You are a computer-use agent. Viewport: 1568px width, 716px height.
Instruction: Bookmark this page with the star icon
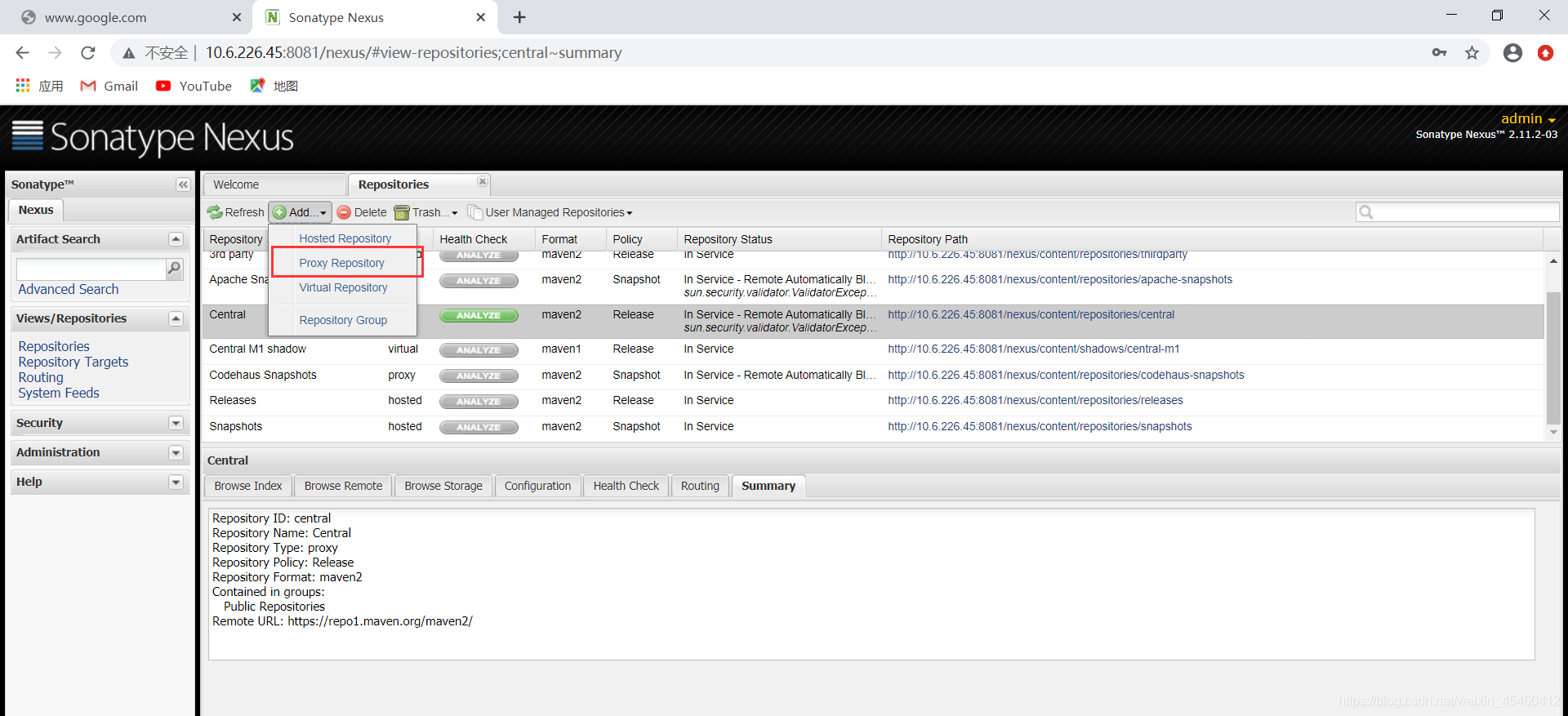(1472, 53)
